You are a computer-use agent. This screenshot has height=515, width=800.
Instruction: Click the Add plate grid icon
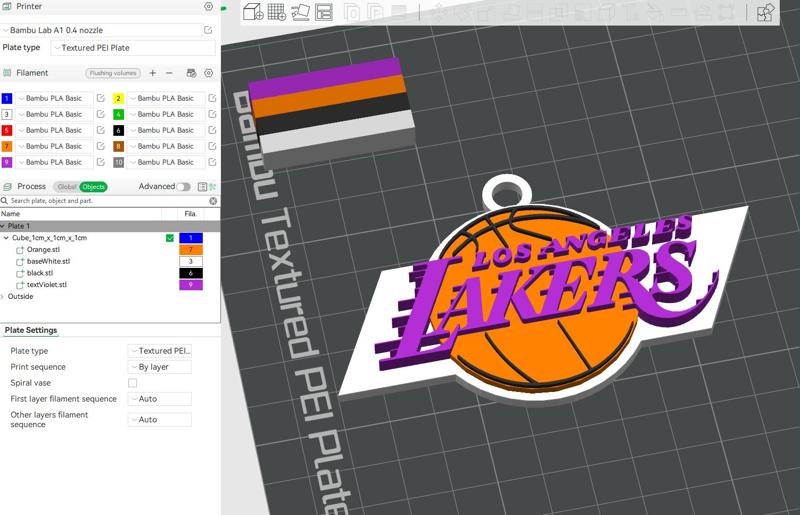coord(277,12)
